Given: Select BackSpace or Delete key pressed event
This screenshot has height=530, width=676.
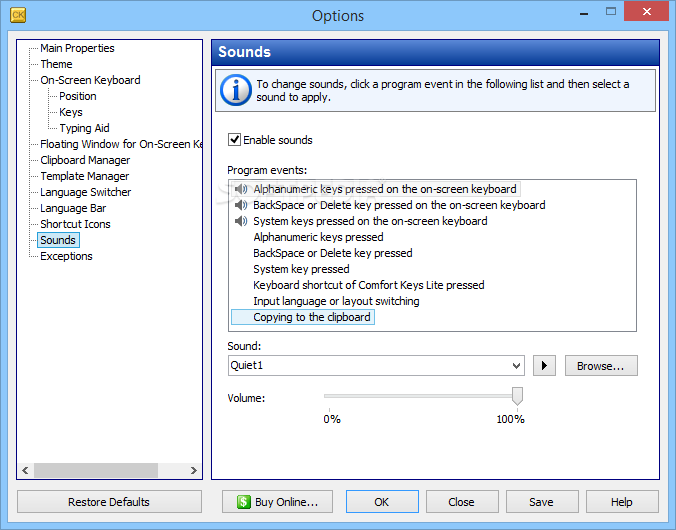Looking at the screenshot, I should [x=332, y=253].
